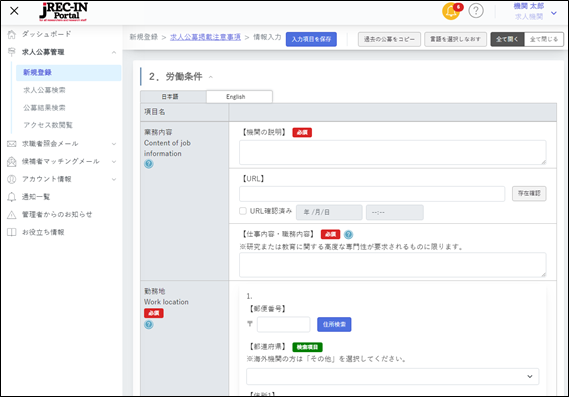Image resolution: width=569 pixels, height=397 pixels.
Task: Open アクセス数閲覧 in sidebar
Action: point(48,125)
